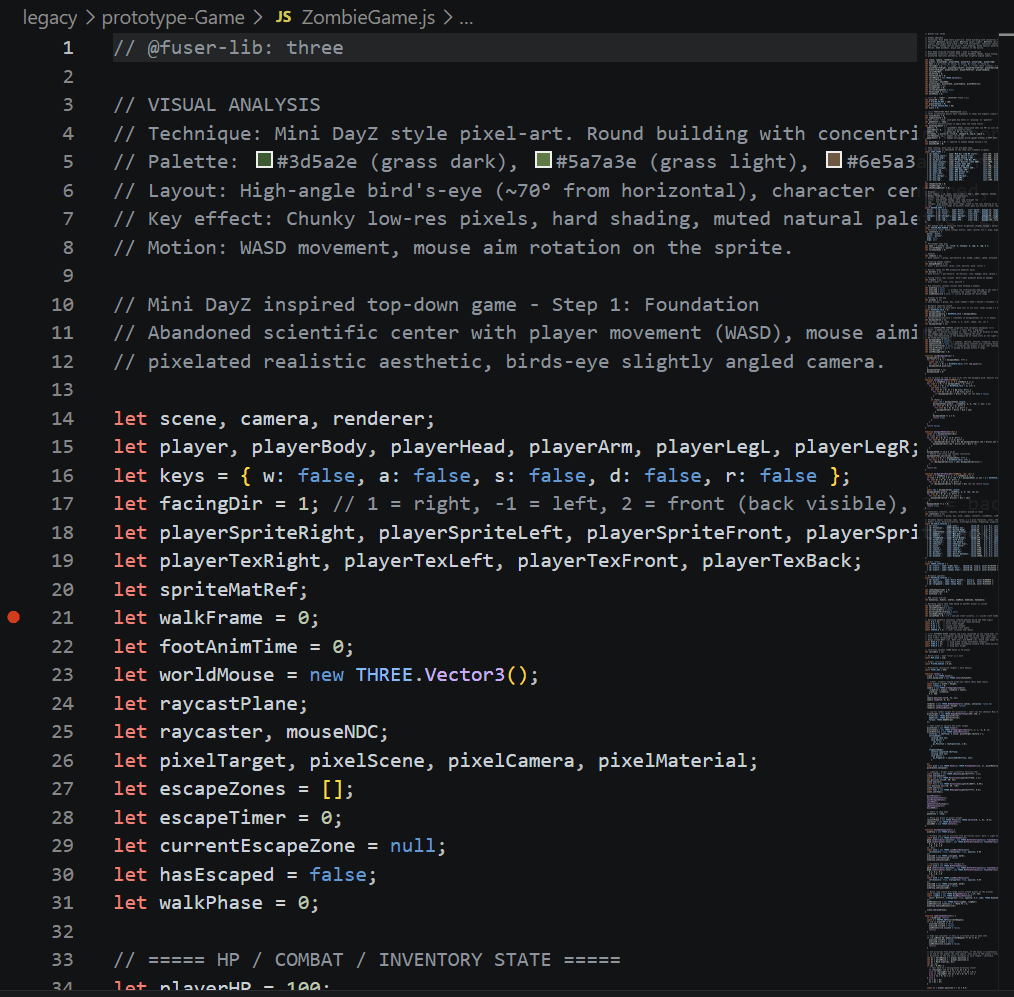Open color picker for #5a7a3e swatch
1014x997 pixels.
(544, 159)
